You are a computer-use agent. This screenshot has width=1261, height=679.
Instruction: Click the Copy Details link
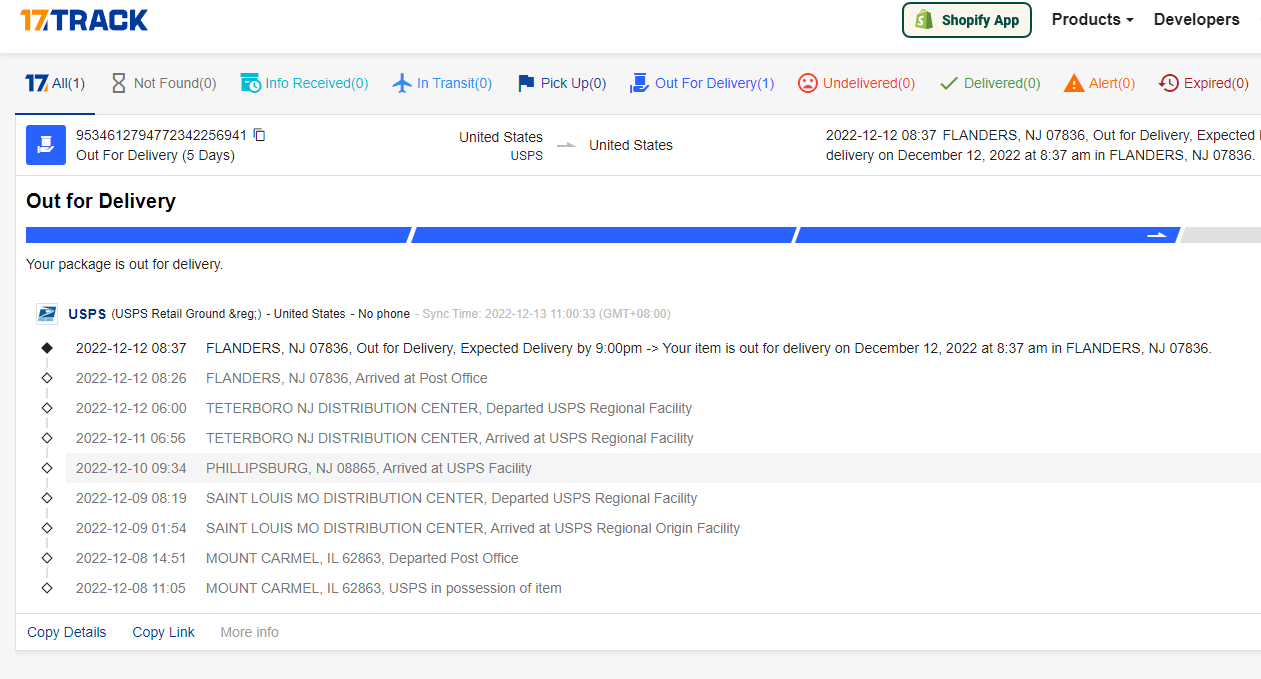coord(67,632)
